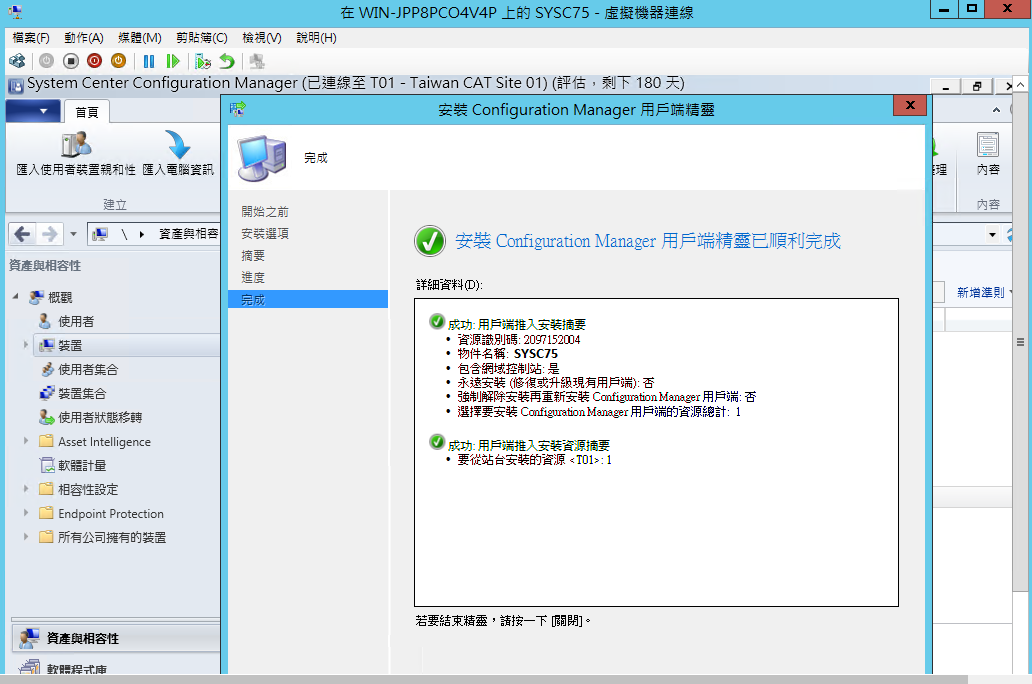
Task: Collapse the 概觀 tree node
Action: [15, 297]
